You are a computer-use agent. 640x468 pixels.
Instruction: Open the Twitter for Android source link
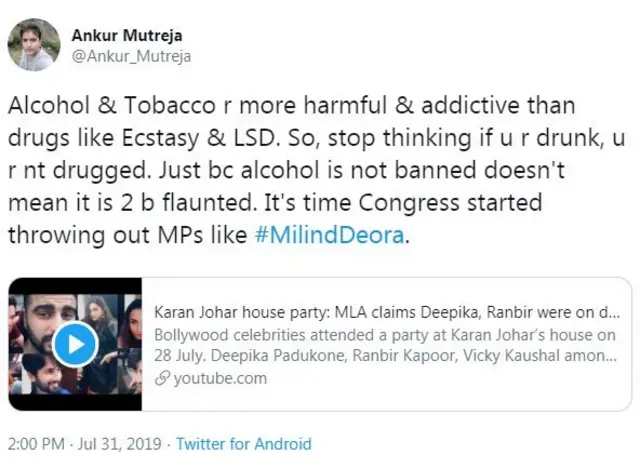point(245,443)
